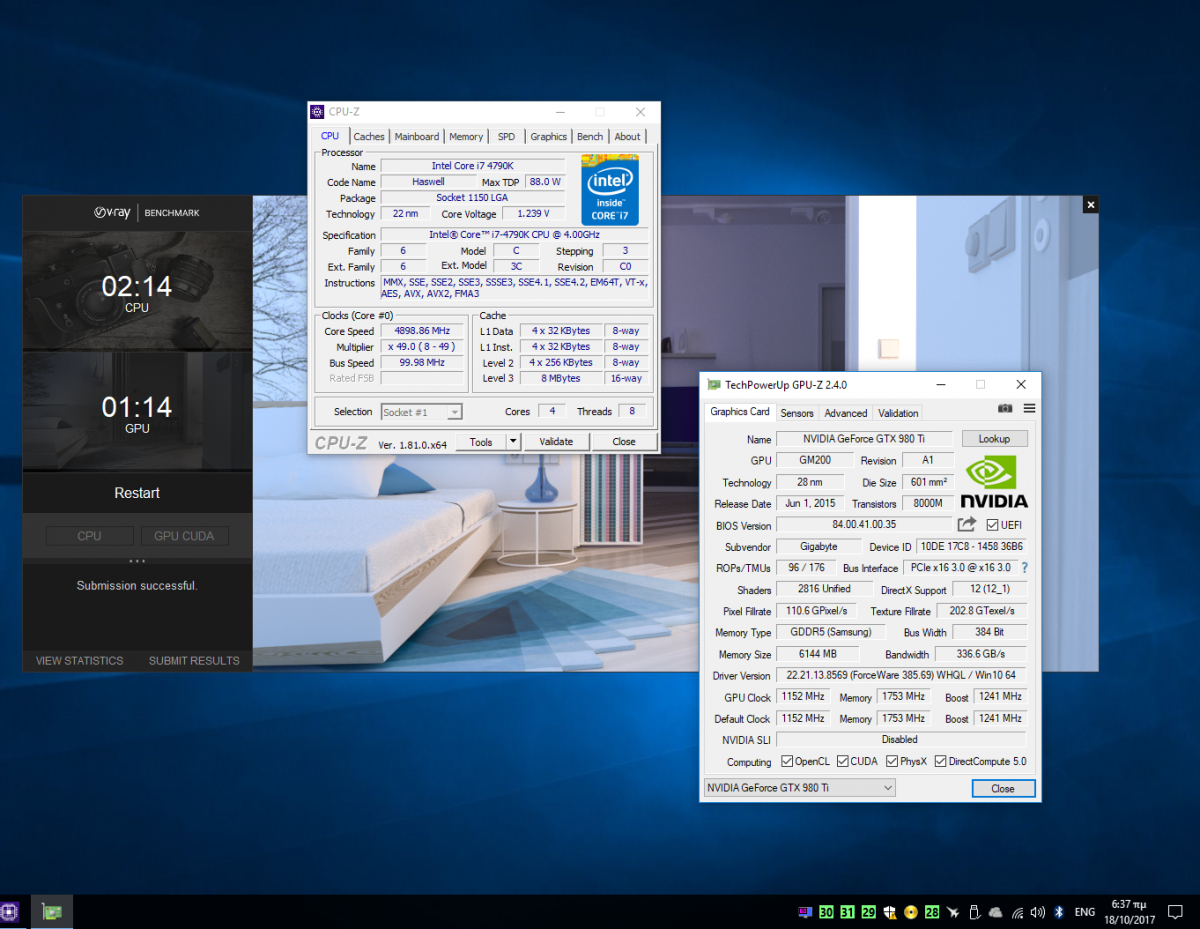The height and width of the screenshot is (929, 1200).
Task: Open VIEW STATISTICS in V-Ray Benchmark
Action: point(80,660)
